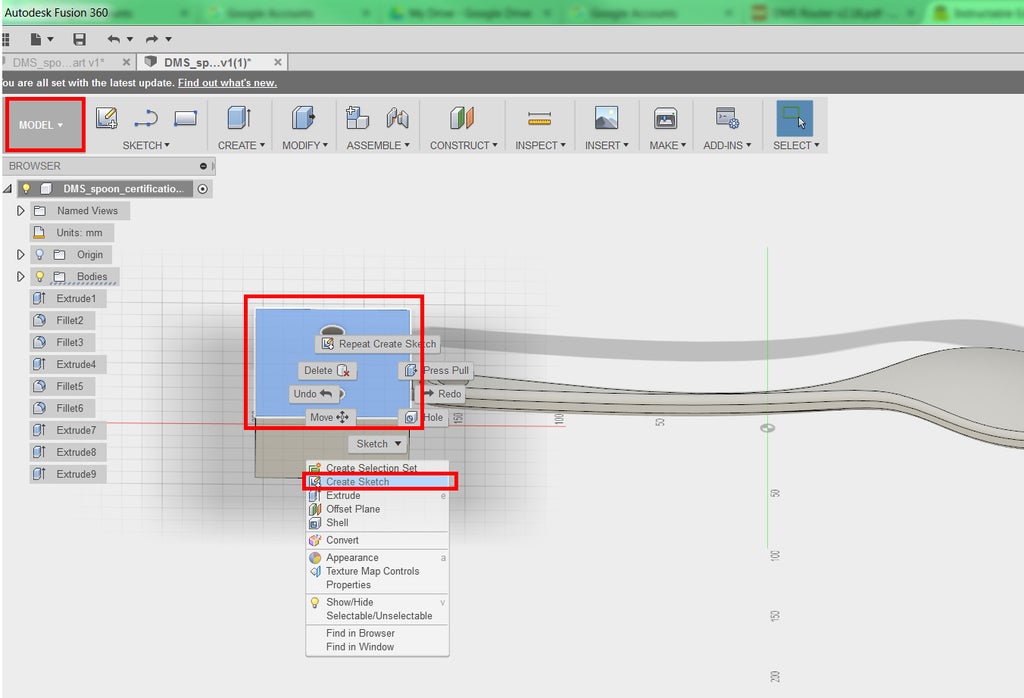
Task: Click the Select tool icon
Action: 794,118
